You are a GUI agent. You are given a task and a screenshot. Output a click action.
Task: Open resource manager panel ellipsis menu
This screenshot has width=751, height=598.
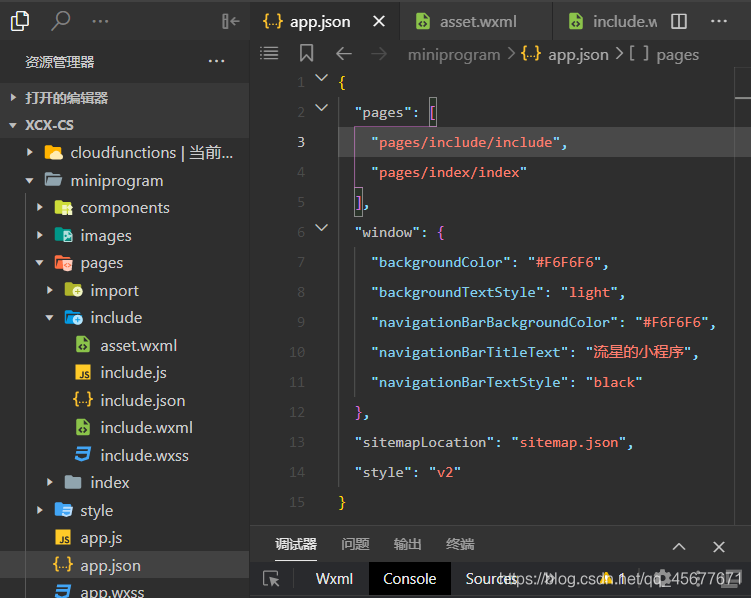click(x=216, y=61)
